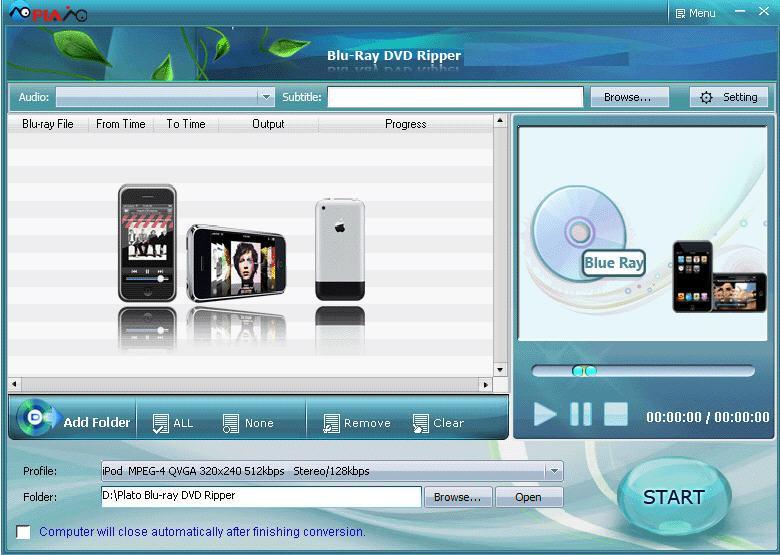
Task: Play the preview video
Action: click(x=544, y=414)
